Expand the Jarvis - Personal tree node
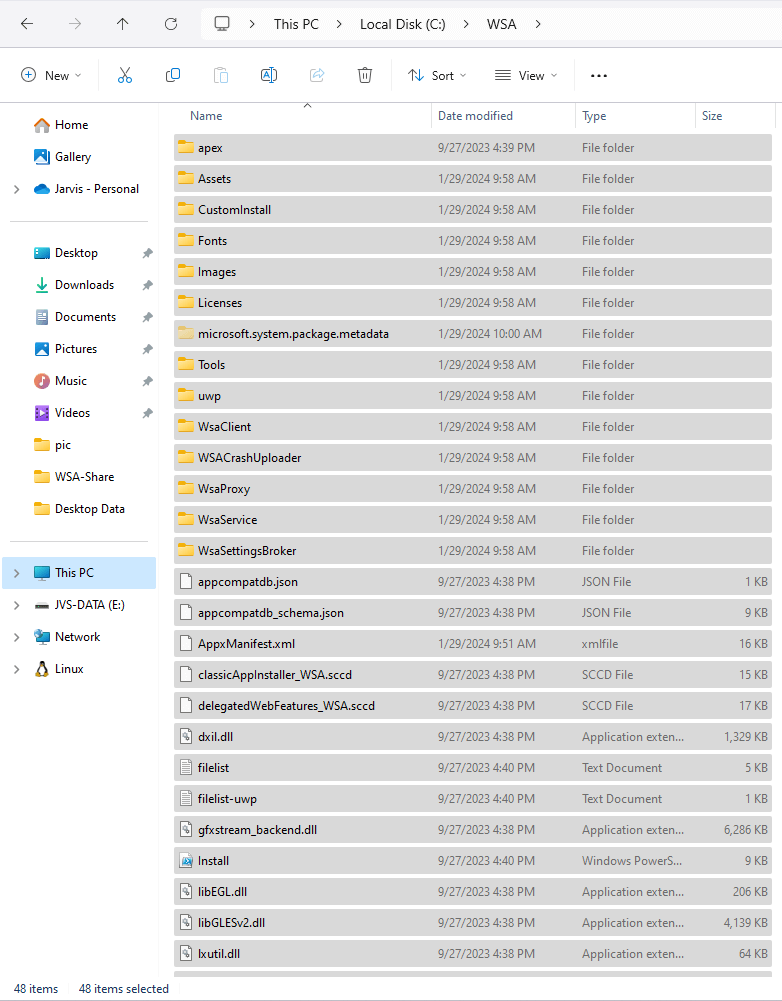782x1001 pixels. pos(17,189)
